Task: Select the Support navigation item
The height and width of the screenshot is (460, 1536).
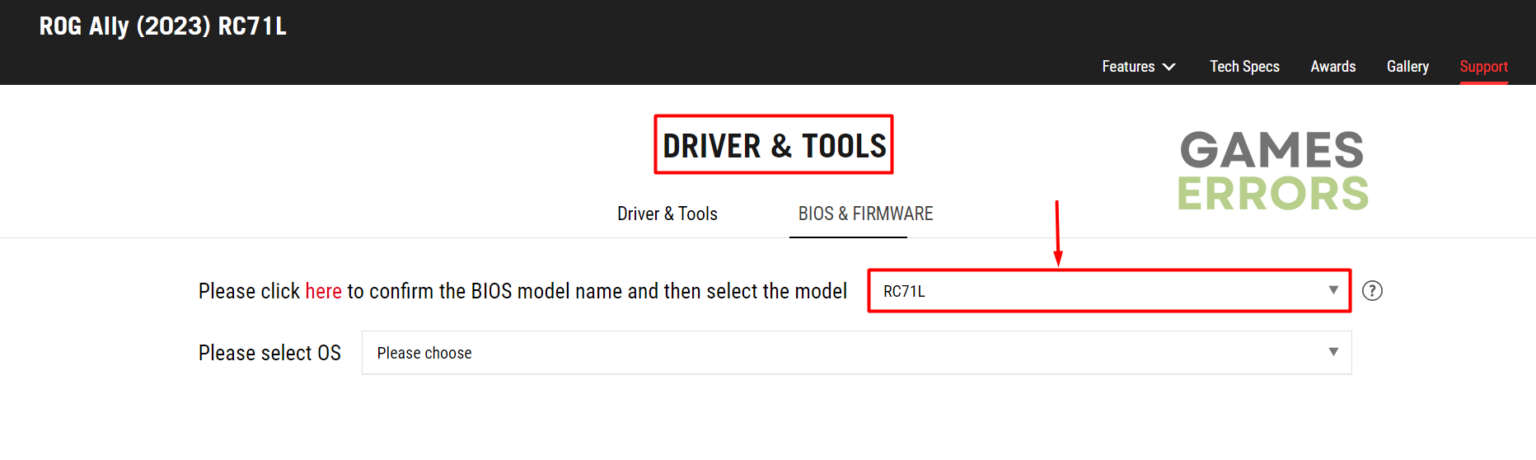Action: pos(1483,67)
